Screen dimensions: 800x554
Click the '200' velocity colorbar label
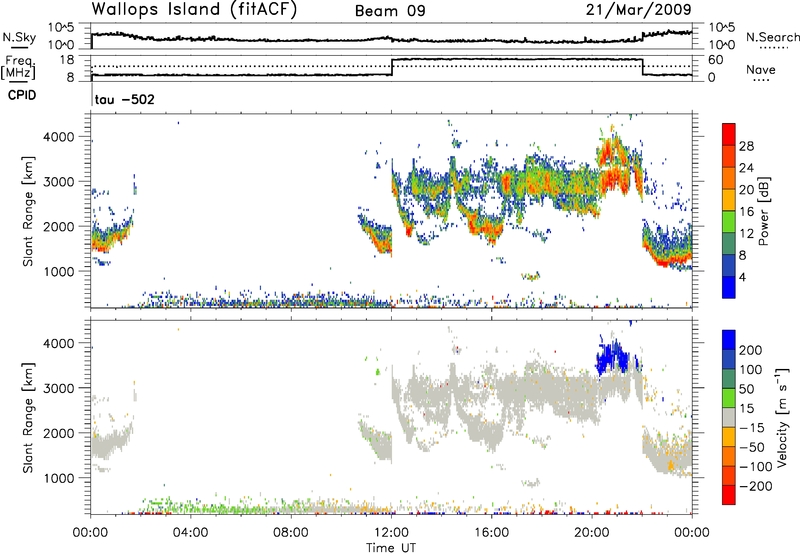click(x=751, y=350)
